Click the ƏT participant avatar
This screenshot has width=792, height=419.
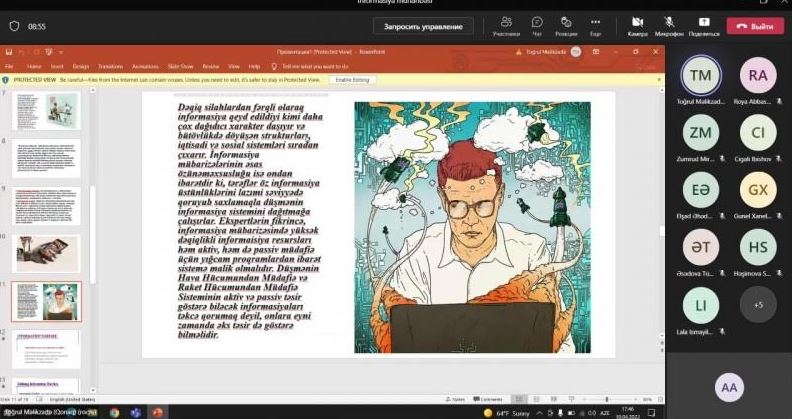click(701, 247)
